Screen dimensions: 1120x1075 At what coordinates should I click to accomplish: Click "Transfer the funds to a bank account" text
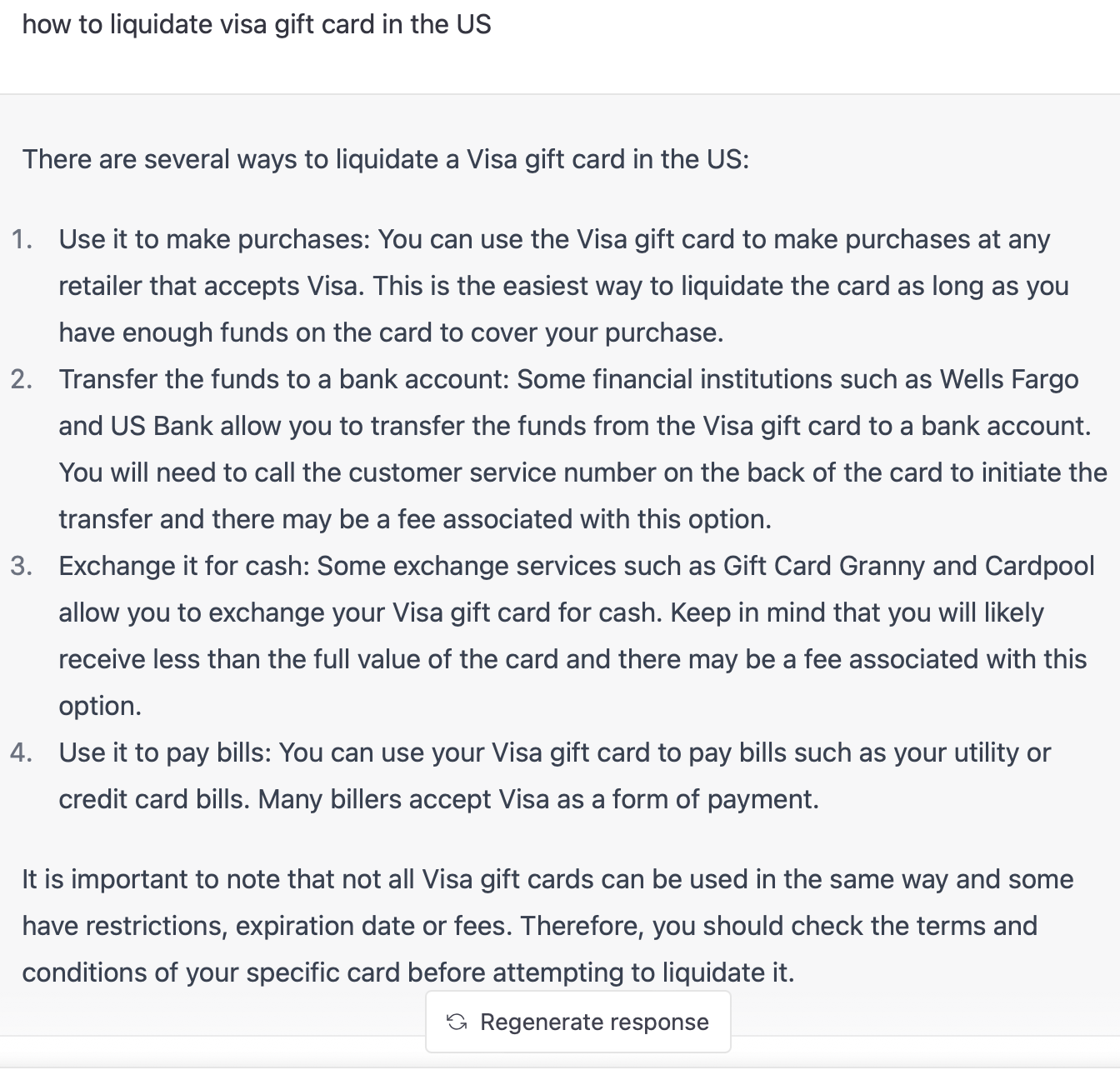[283, 380]
